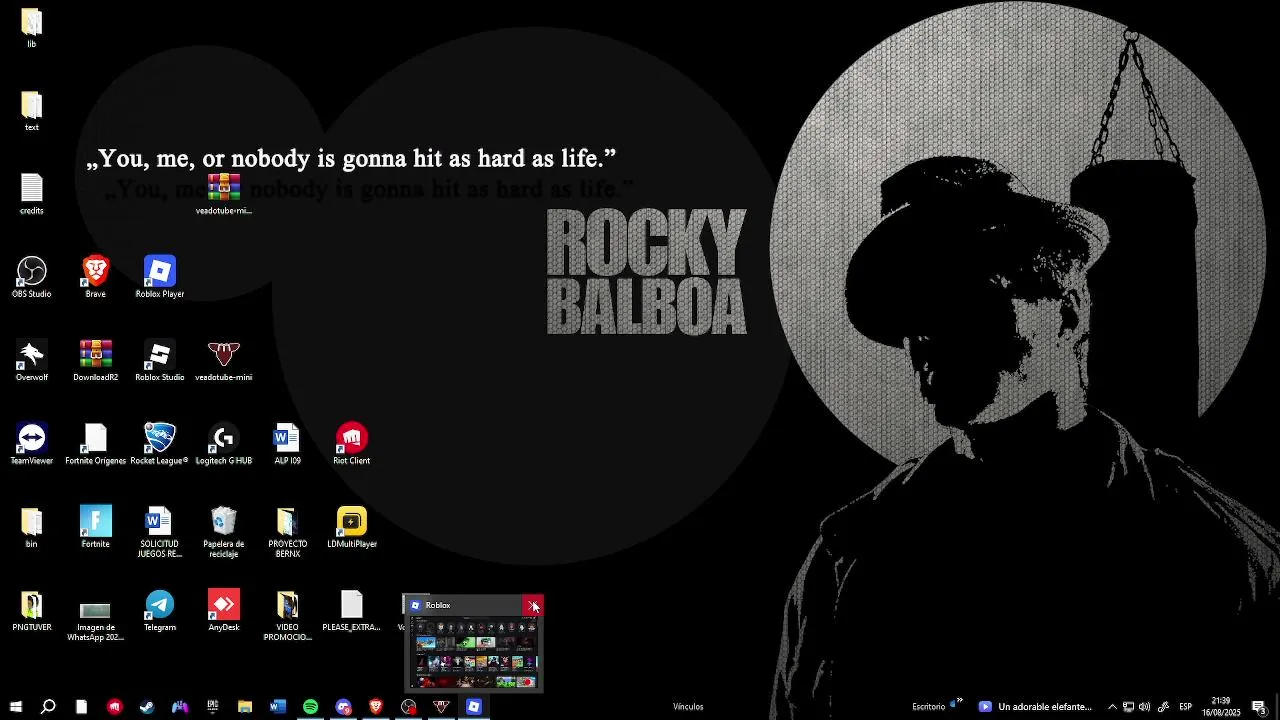Close the Roblox preview with red X
Image resolution: width=1280 pixels, height=720 pixels.
click(533, 605)
